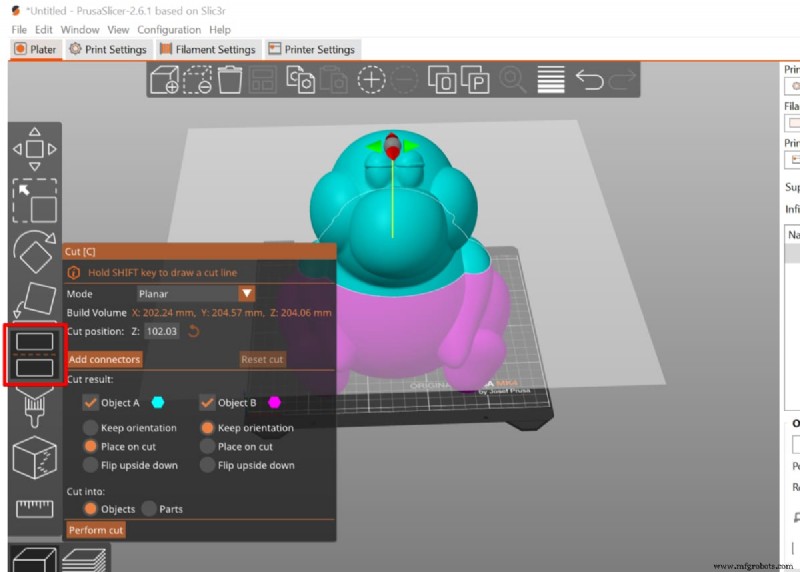This screenshot has height=572, width=800.
Task: Toggle the Object A checkbox
Action: pyautogui.click(x=90, y=403)
